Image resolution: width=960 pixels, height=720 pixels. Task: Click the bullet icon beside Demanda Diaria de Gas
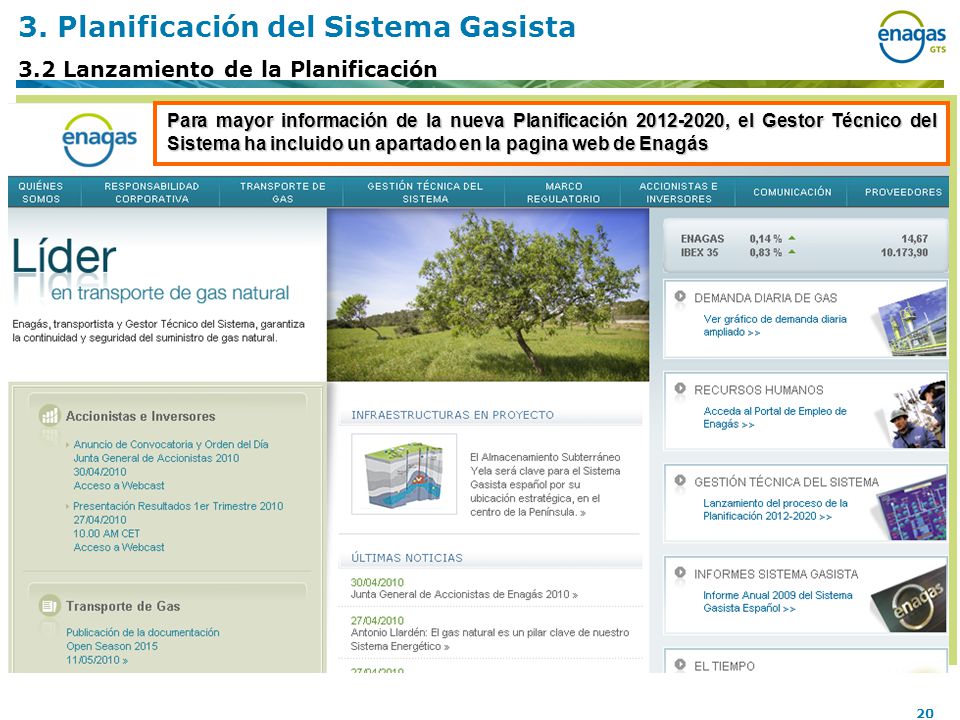click(680, 296)
